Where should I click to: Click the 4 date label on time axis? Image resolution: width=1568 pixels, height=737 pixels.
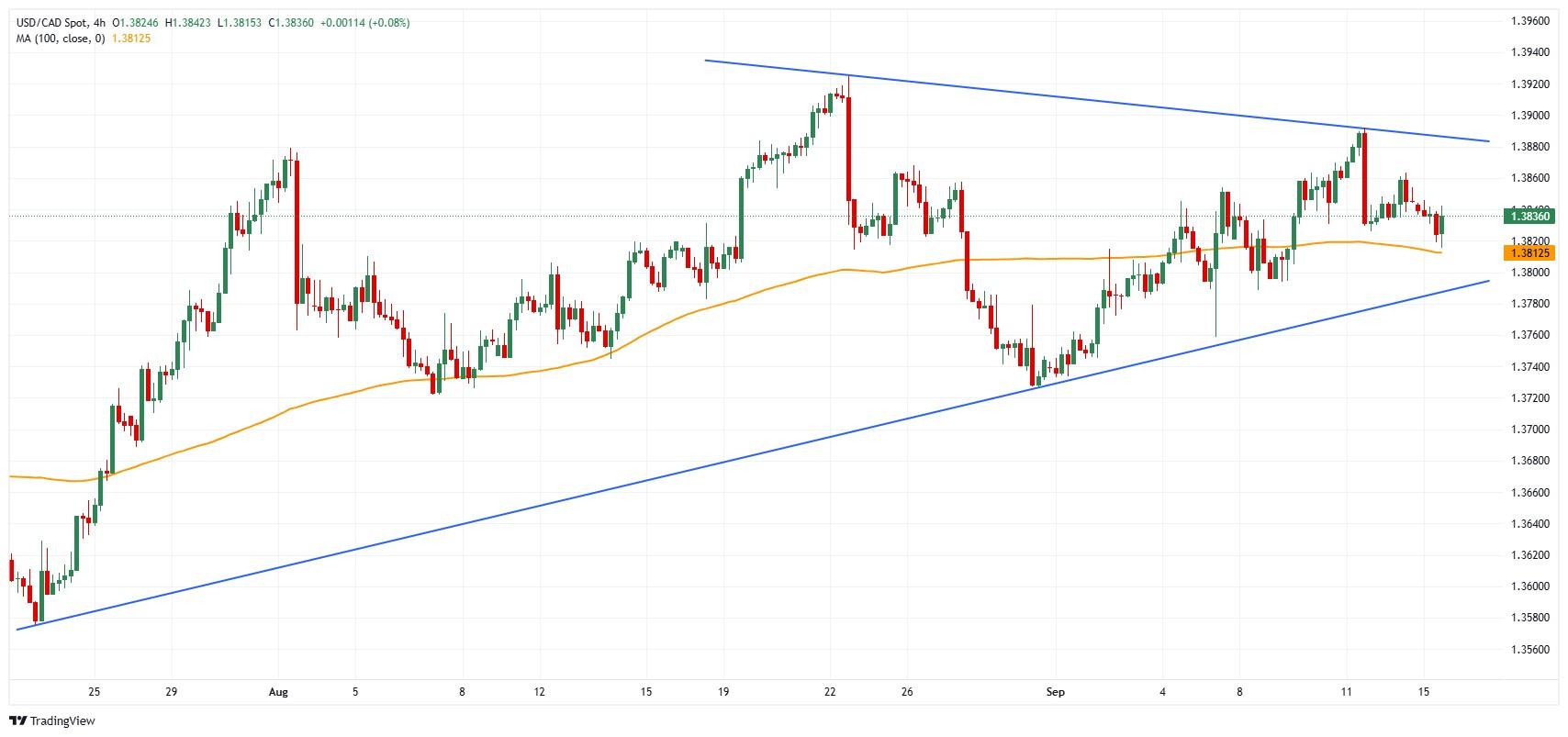1162,692
